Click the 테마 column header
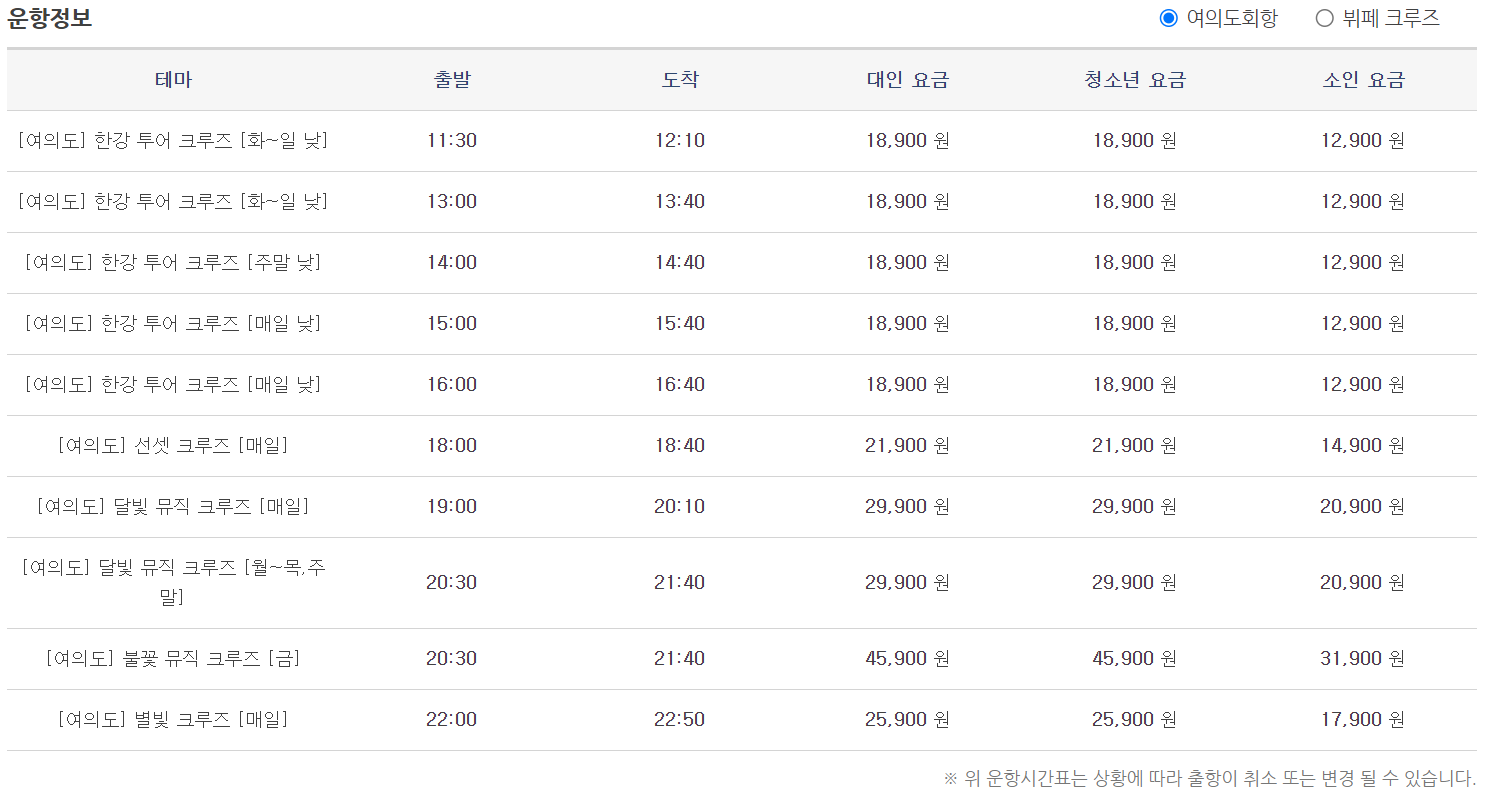This screenshot has width=1491, height=803. pyautogui.click(x=173, y=80)
